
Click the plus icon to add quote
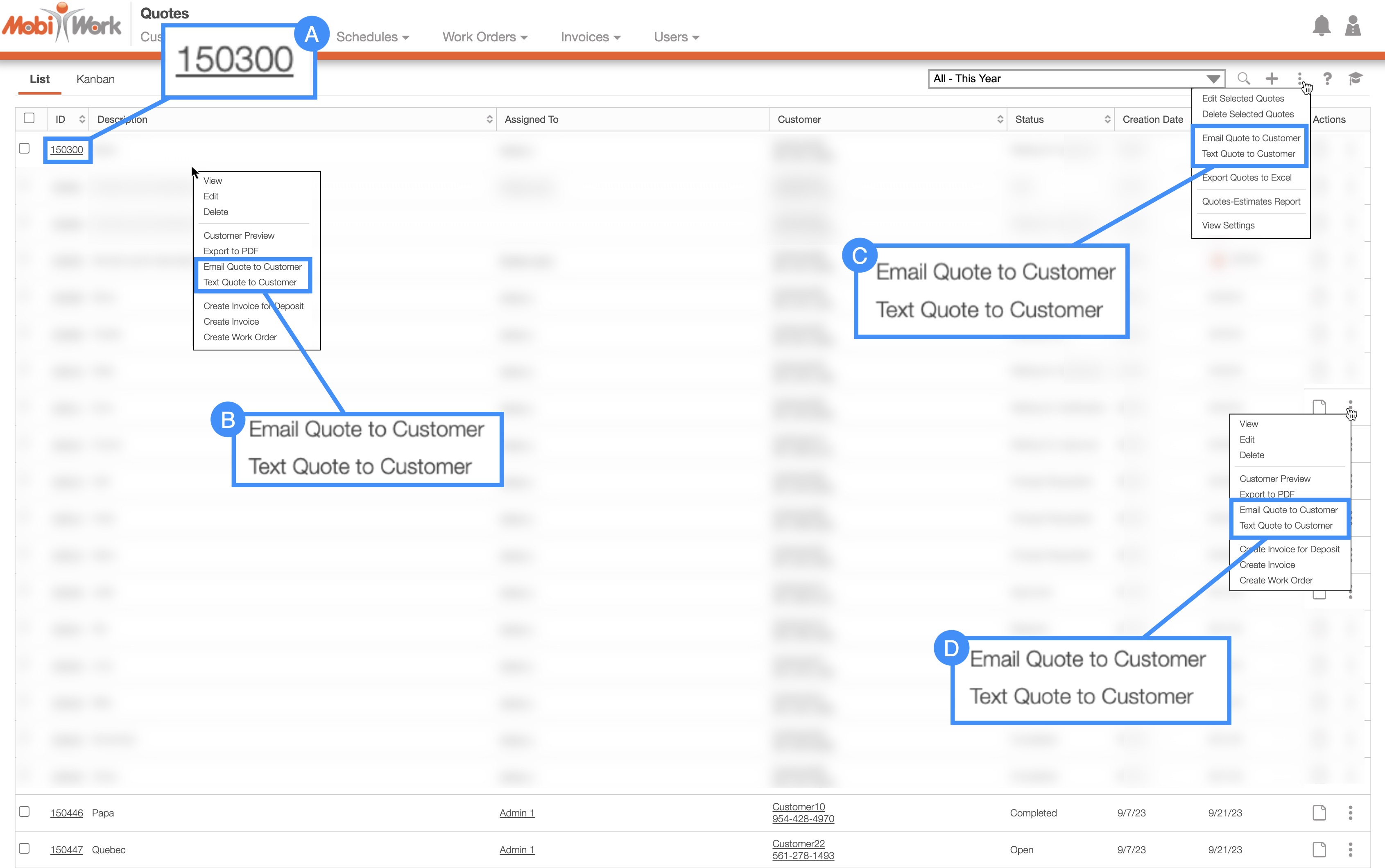(x=1272, y=79)
